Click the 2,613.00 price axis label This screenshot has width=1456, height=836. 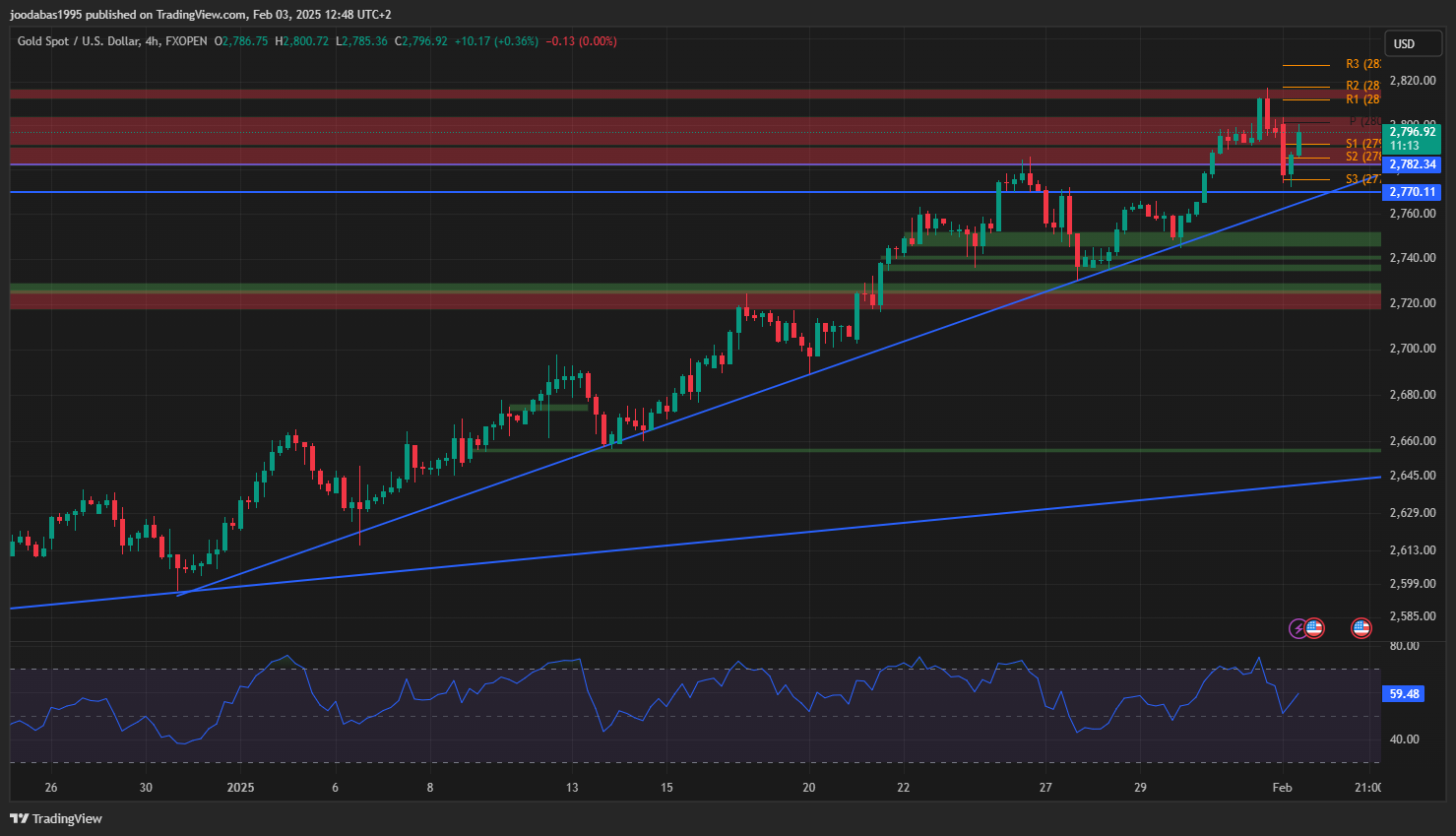(1413, 550)
